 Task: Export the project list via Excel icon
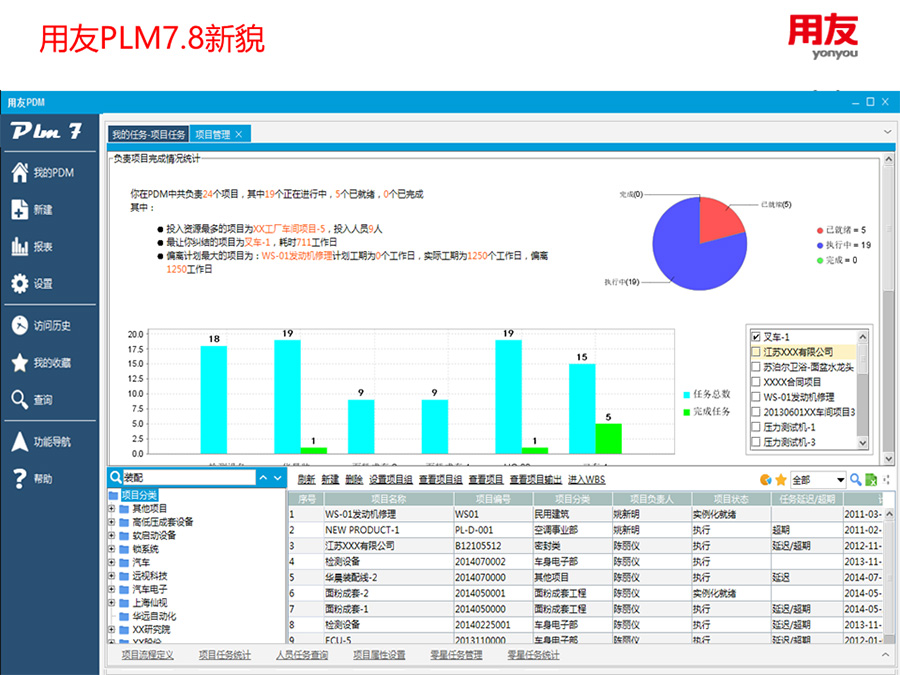click(x=871, y=480)
